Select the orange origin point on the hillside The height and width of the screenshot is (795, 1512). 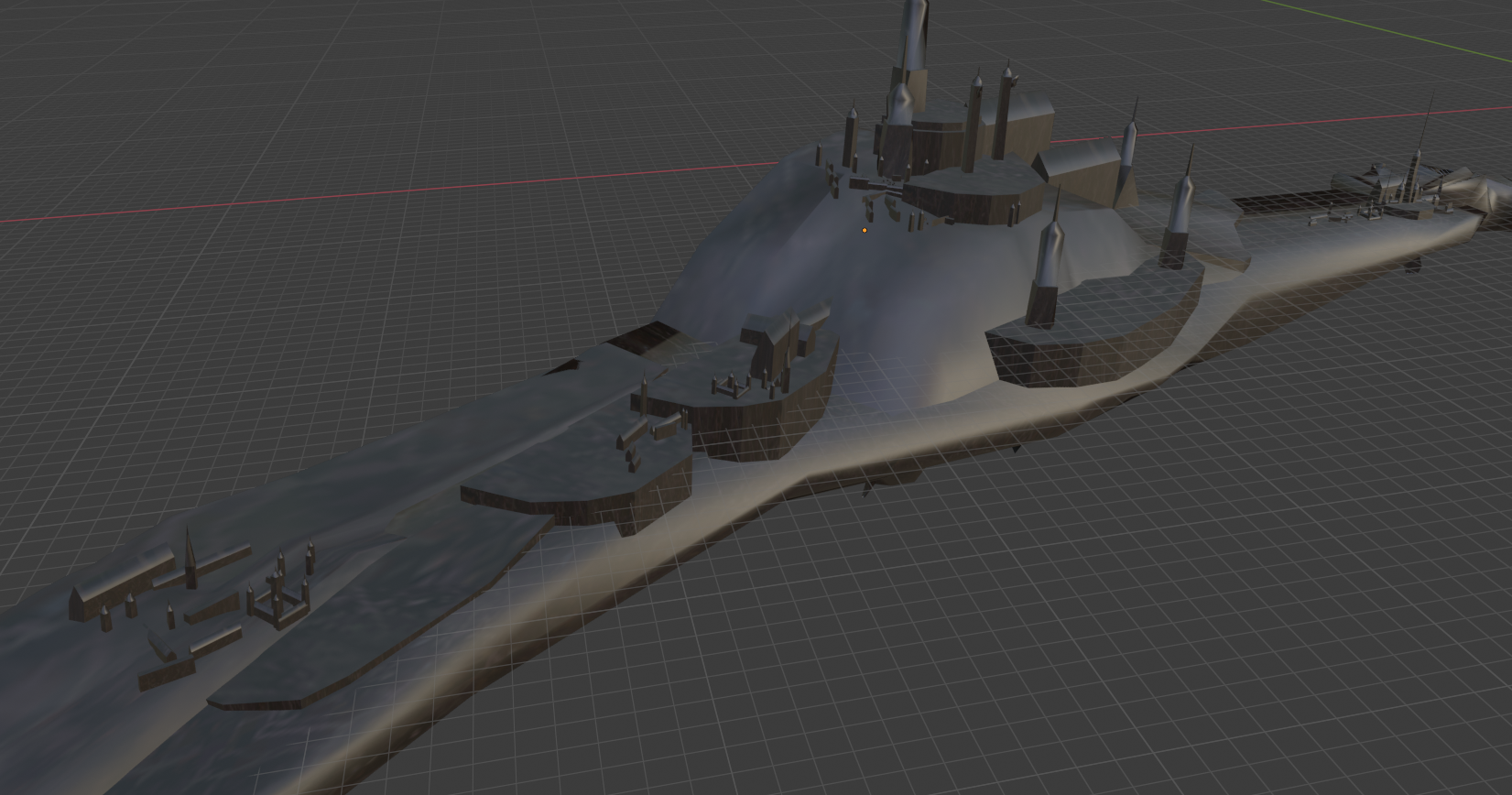click(x=865, y=230)
